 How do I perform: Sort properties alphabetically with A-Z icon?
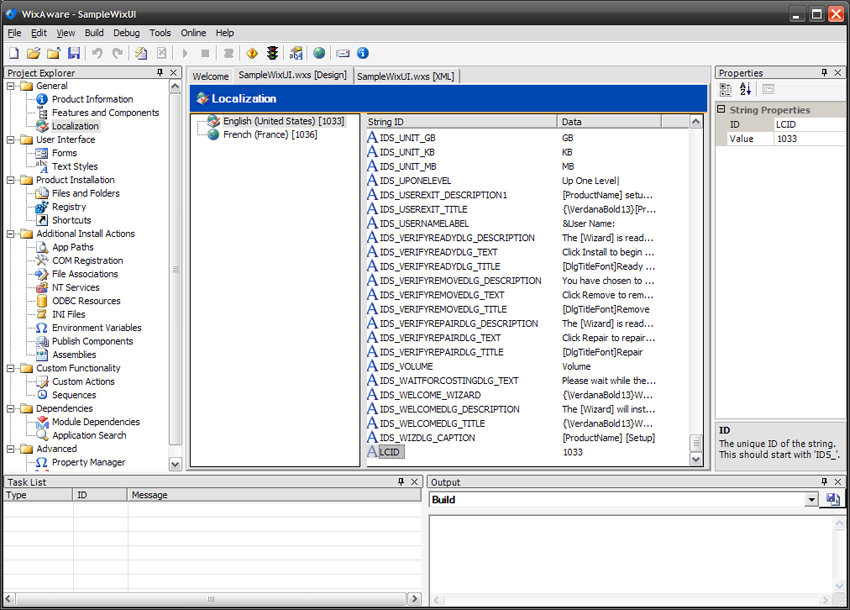pos(745,89)
